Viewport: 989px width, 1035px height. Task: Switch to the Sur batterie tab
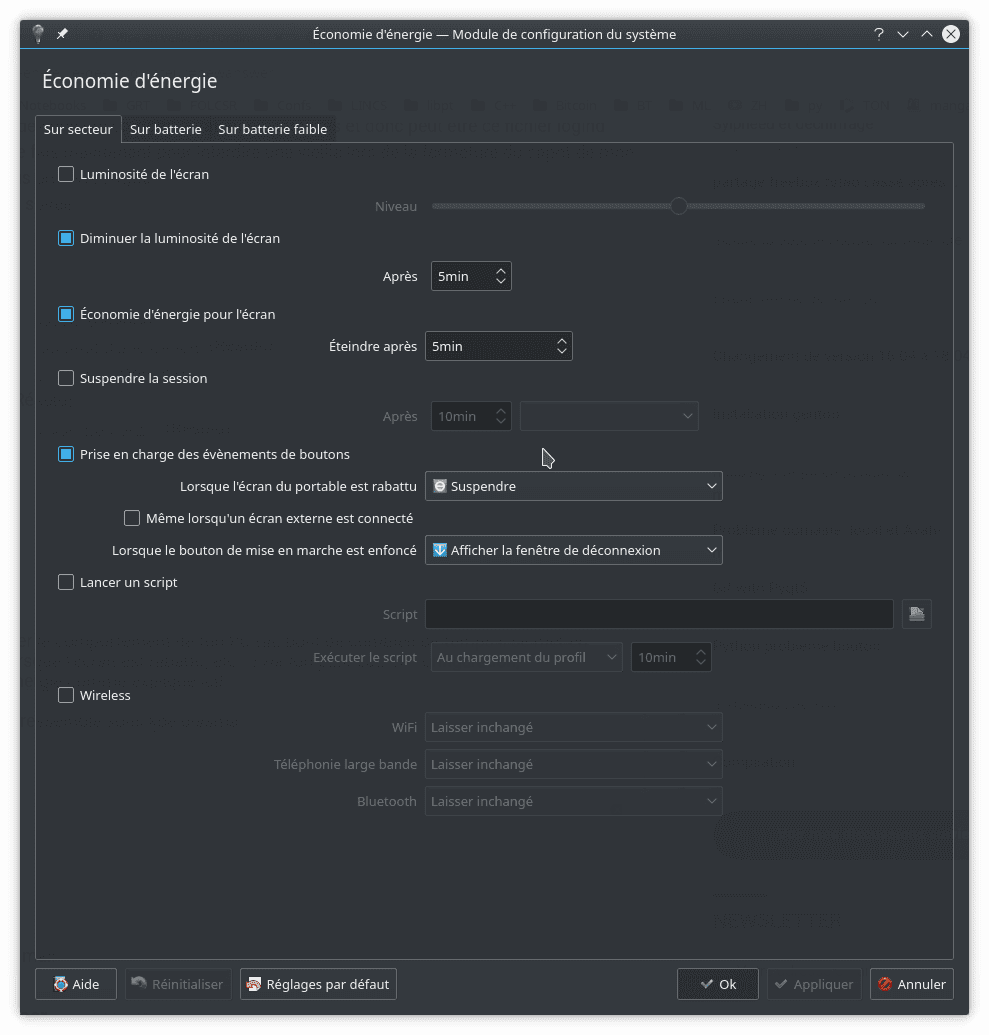point(165,129)
